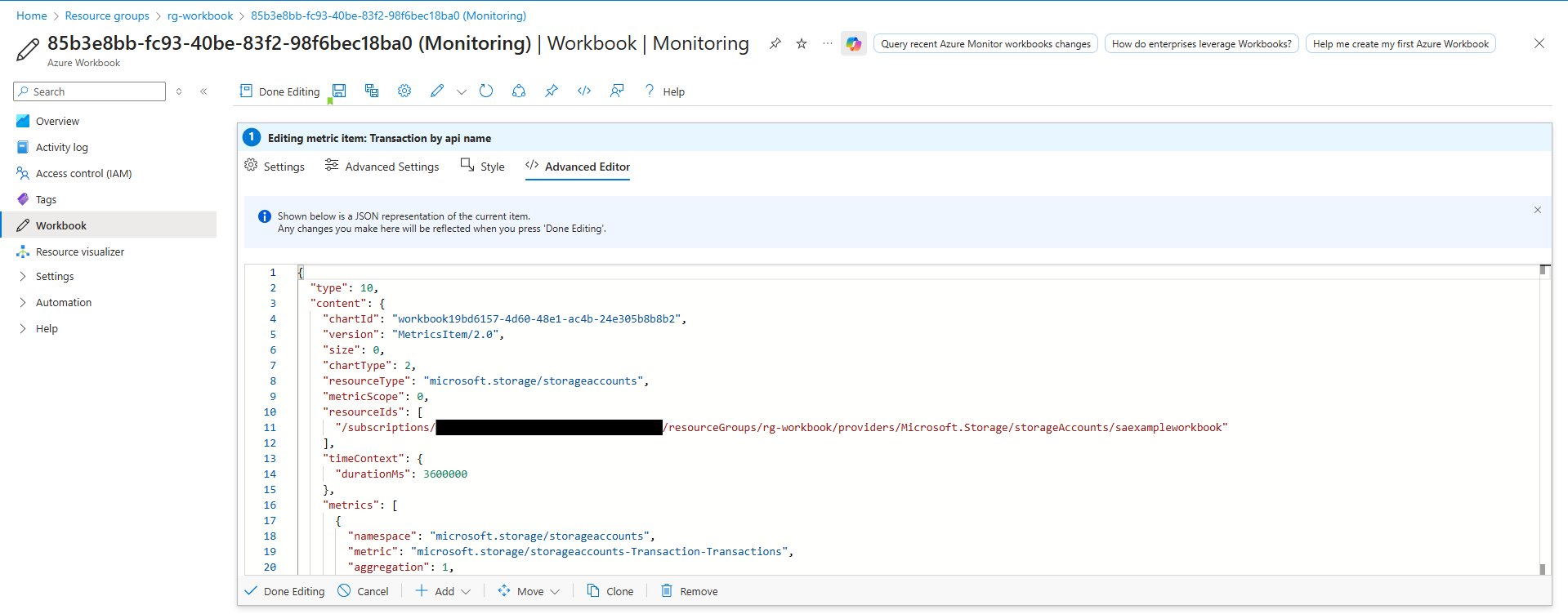
Task: Click the Copilot icon in the header
Action: (x=854, y=44)
